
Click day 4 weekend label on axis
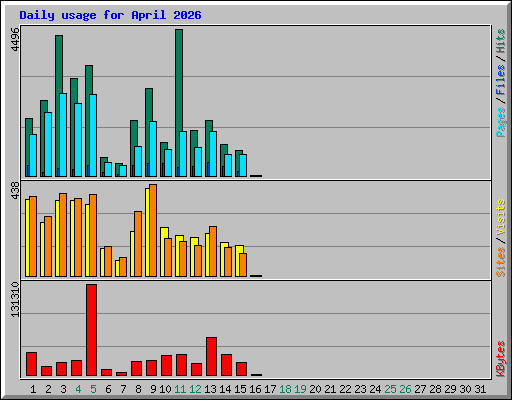tap(78, 389)
